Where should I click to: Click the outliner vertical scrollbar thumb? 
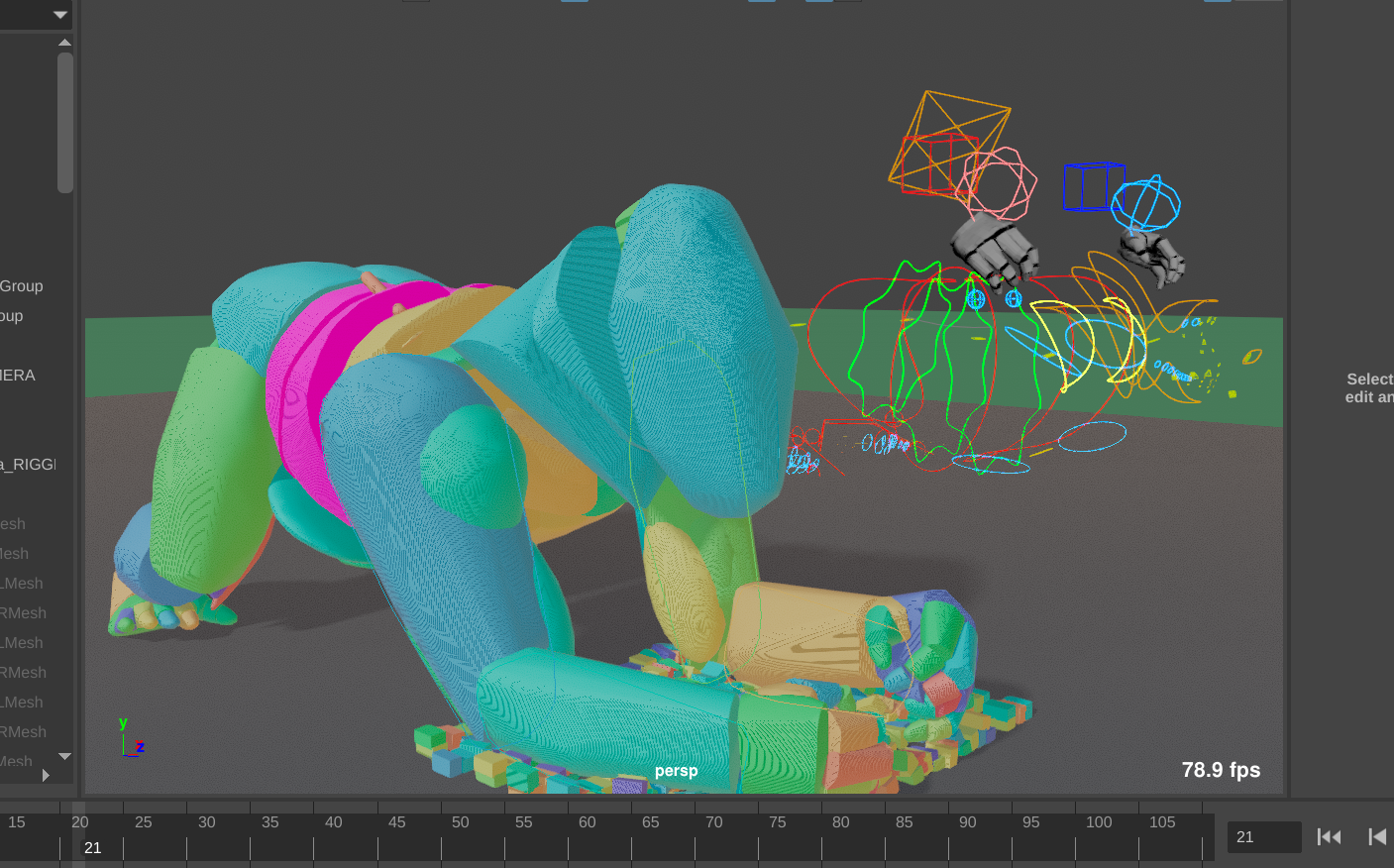pyautogui.click(x=65, y=122)
